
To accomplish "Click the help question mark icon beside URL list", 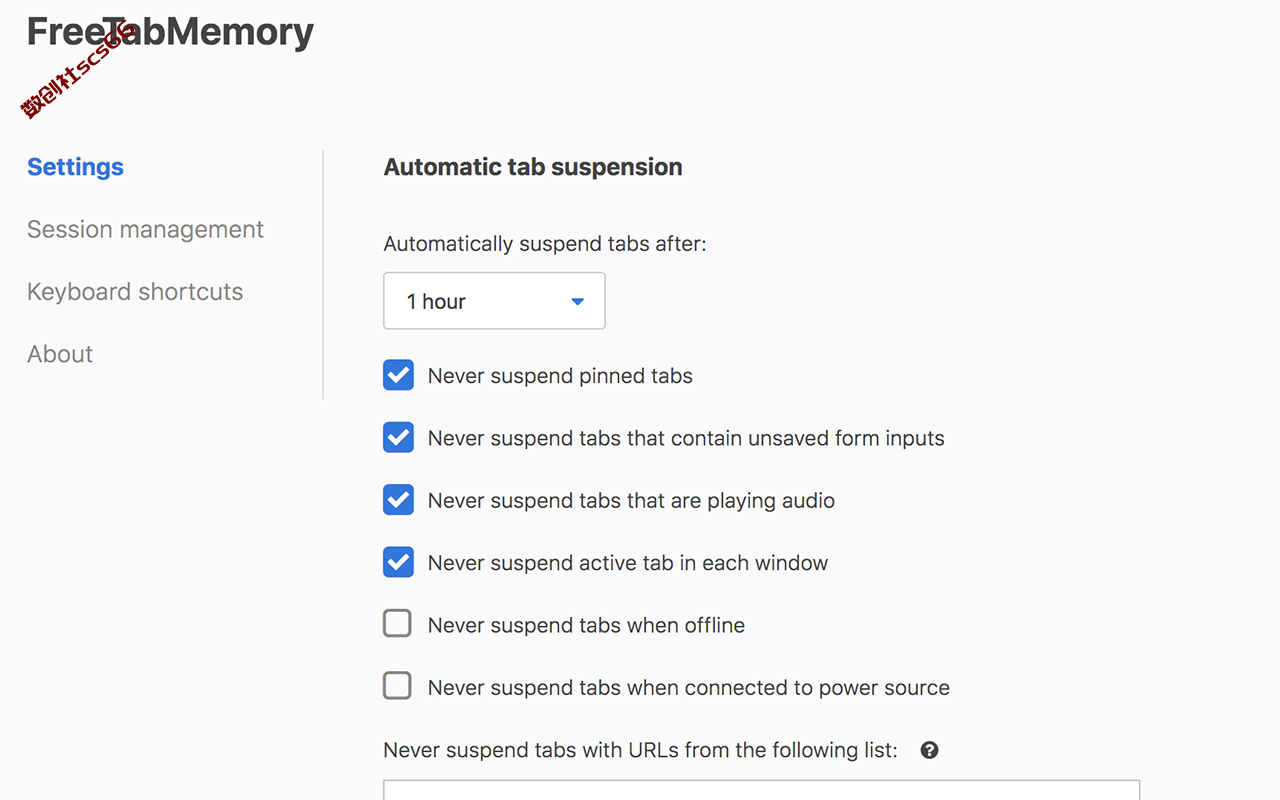I will (929, 750).
